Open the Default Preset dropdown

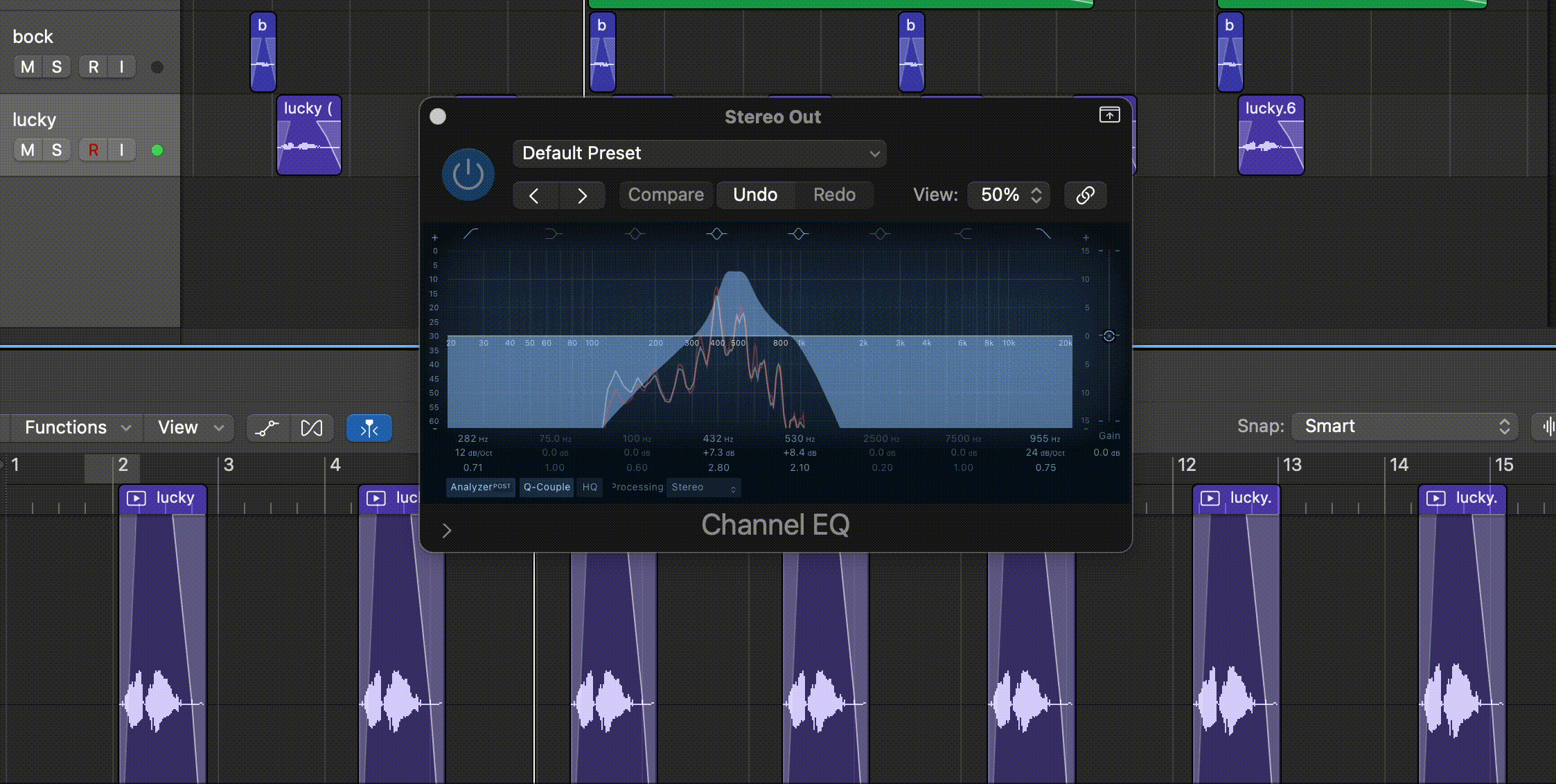699,154
